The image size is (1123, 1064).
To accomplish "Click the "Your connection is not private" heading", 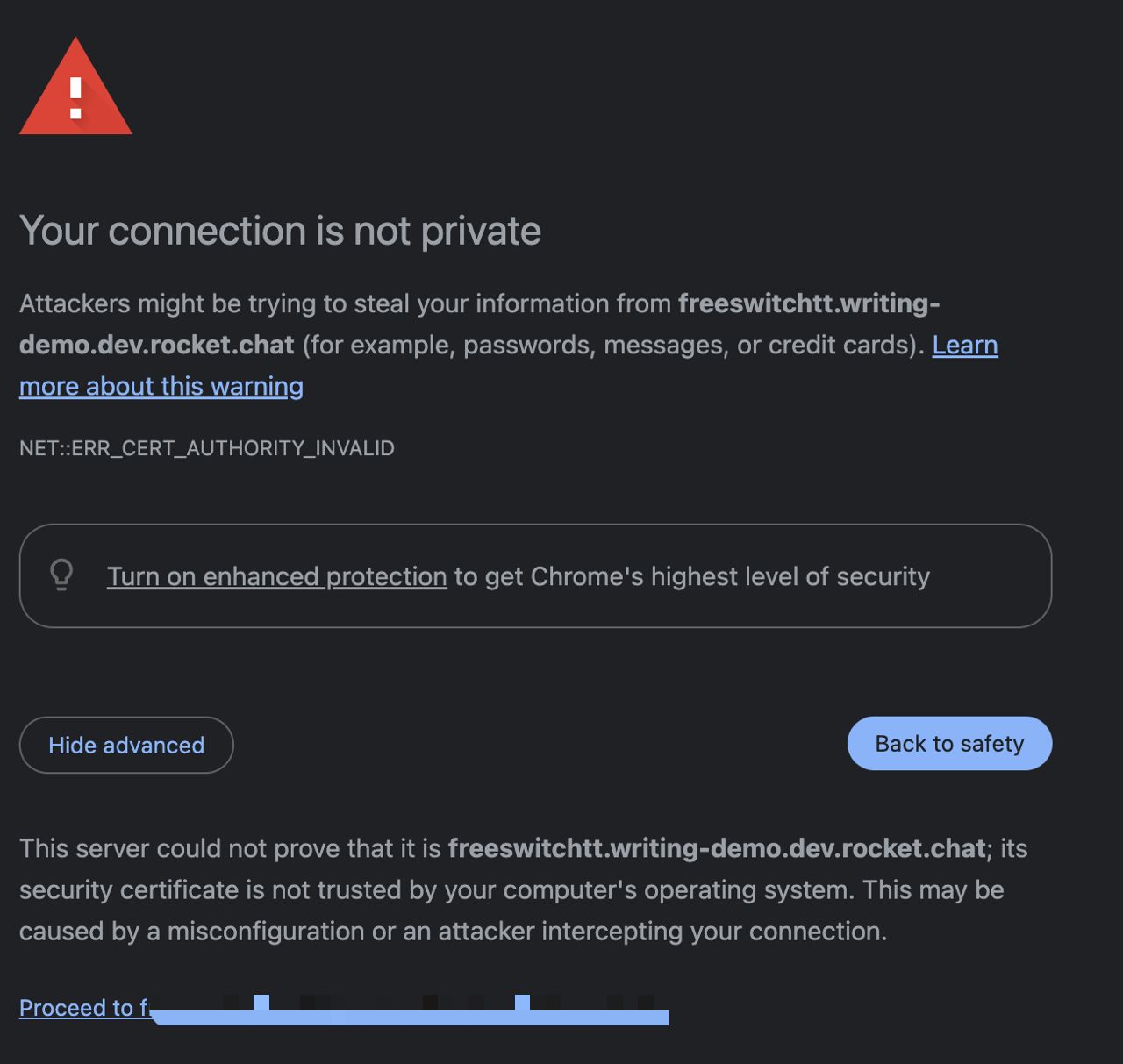I will coord(280,232).
